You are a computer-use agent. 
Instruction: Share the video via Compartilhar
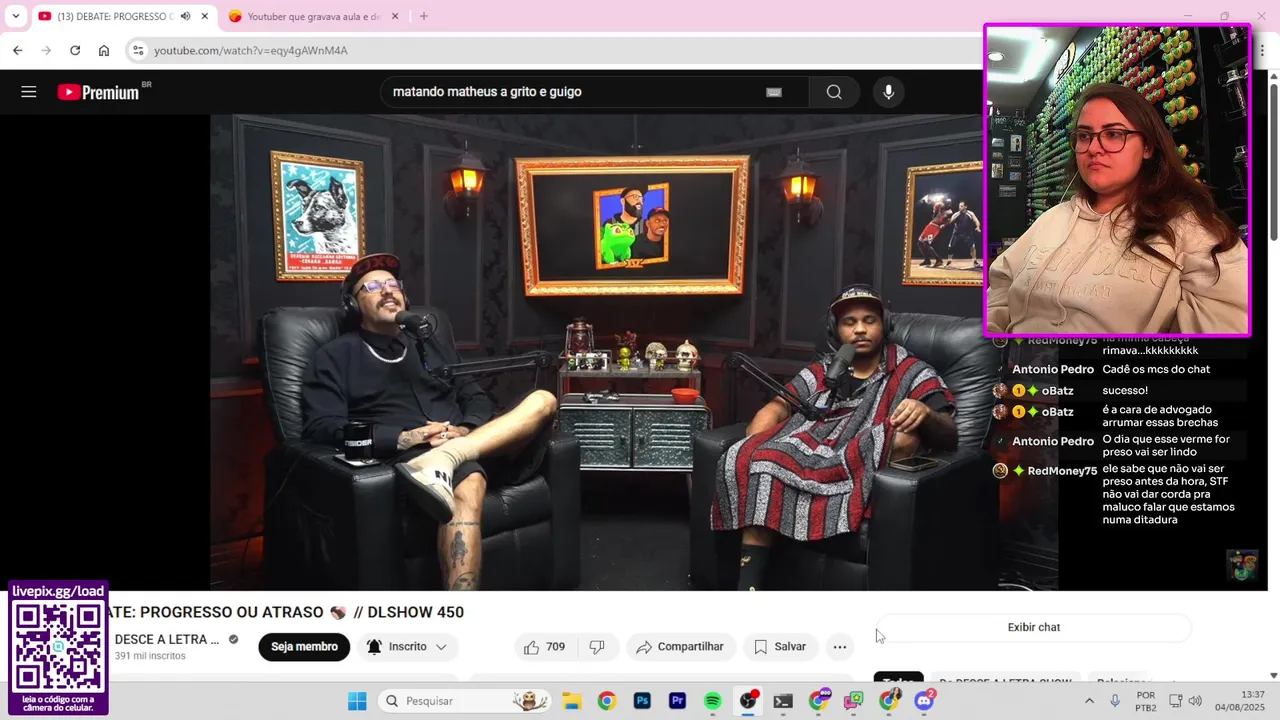point(680,647)
